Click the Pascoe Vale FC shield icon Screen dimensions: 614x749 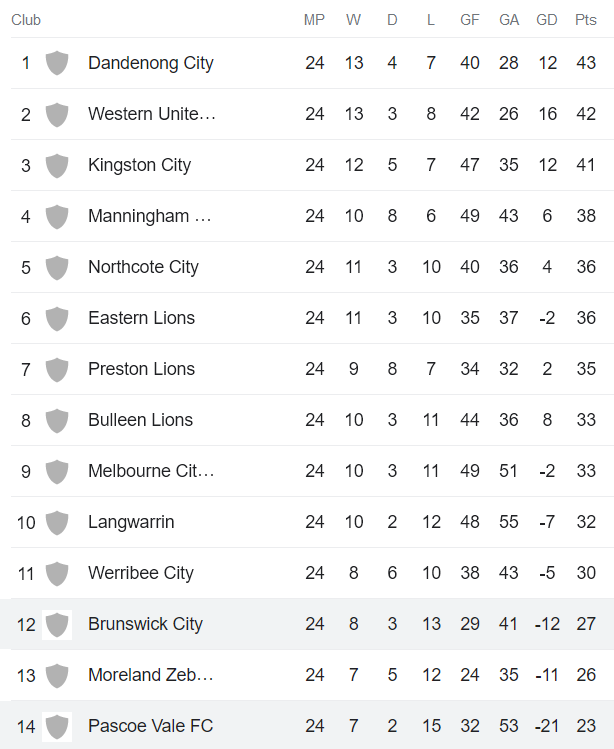57,726
